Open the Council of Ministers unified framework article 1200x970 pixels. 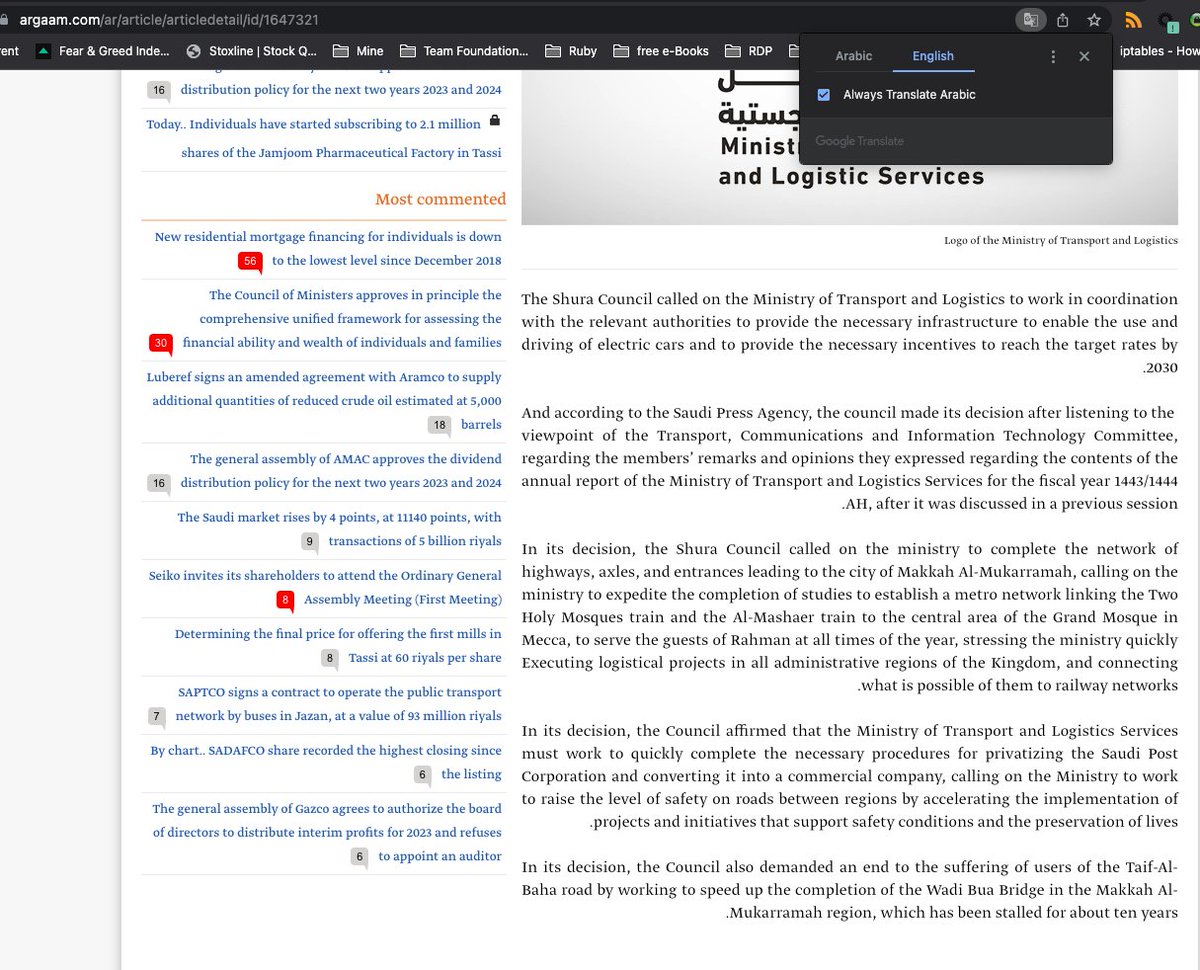coord(342,319)
